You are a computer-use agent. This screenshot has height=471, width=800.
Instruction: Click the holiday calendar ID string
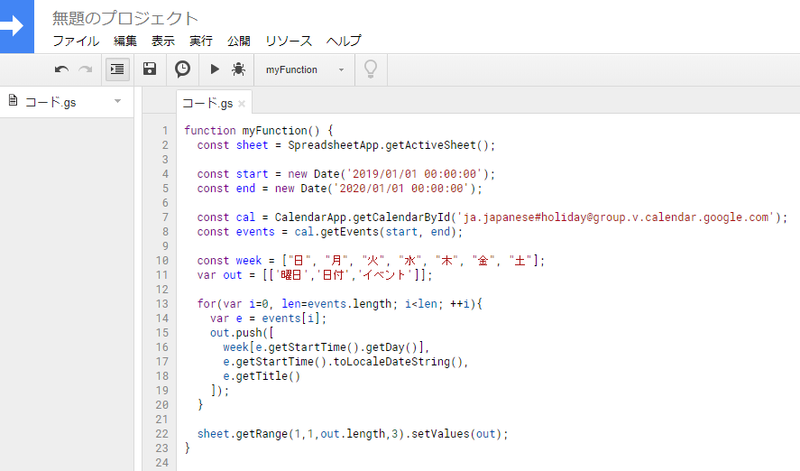616,217
